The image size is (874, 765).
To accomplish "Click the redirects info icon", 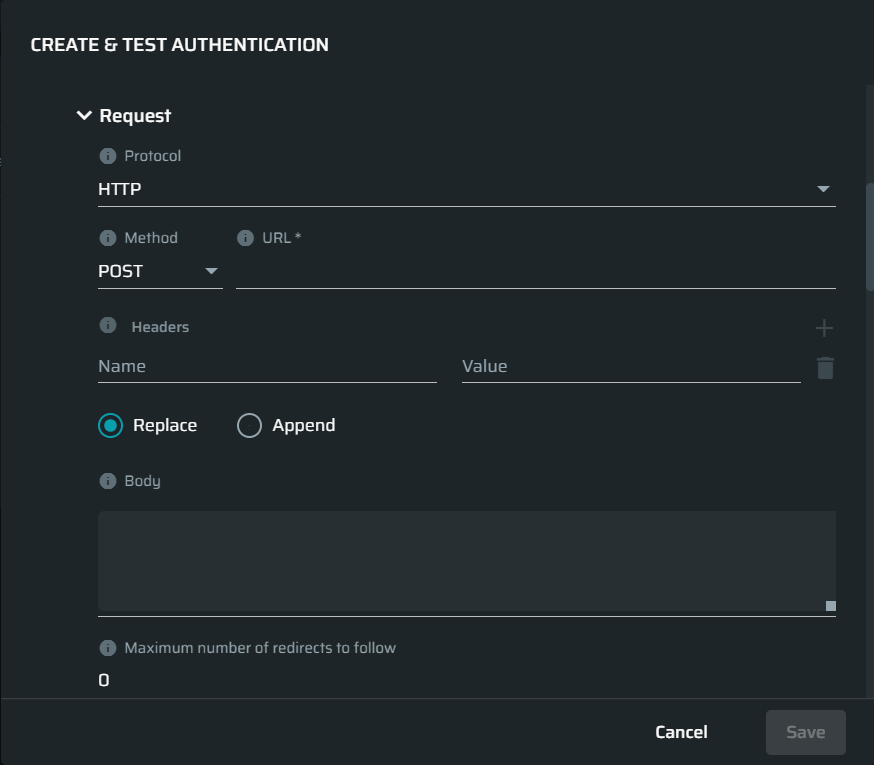I will [x=108, y=648].
